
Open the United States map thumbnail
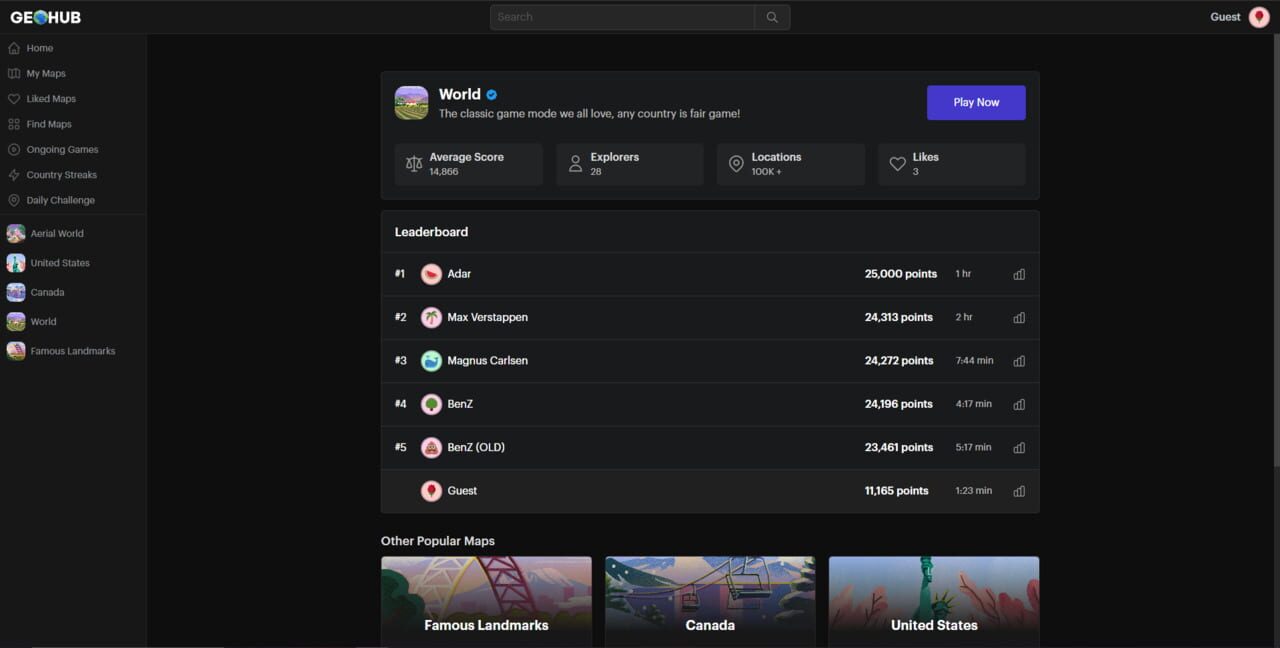(933, 600)
